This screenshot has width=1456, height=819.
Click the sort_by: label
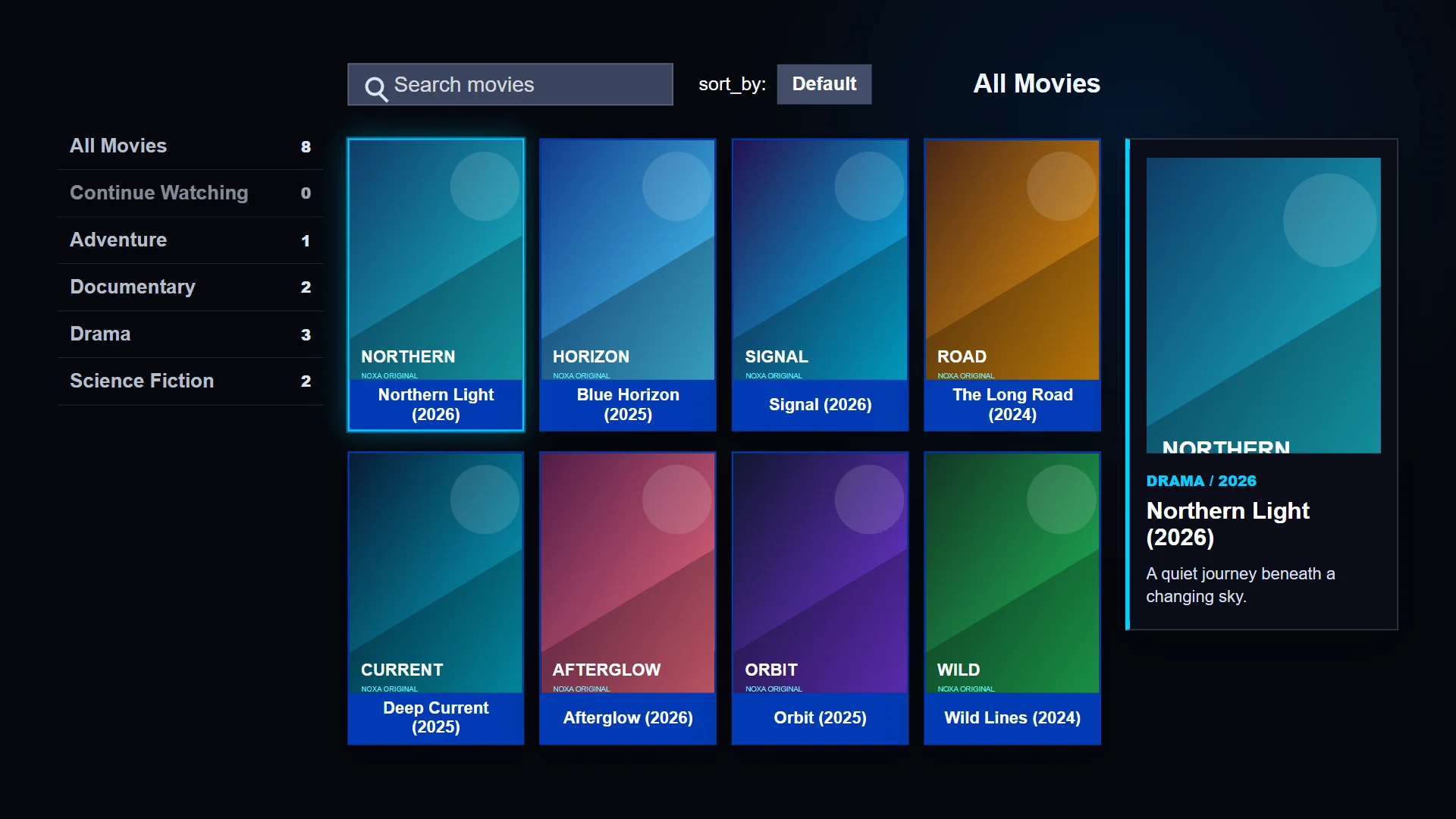pos(732,84)
